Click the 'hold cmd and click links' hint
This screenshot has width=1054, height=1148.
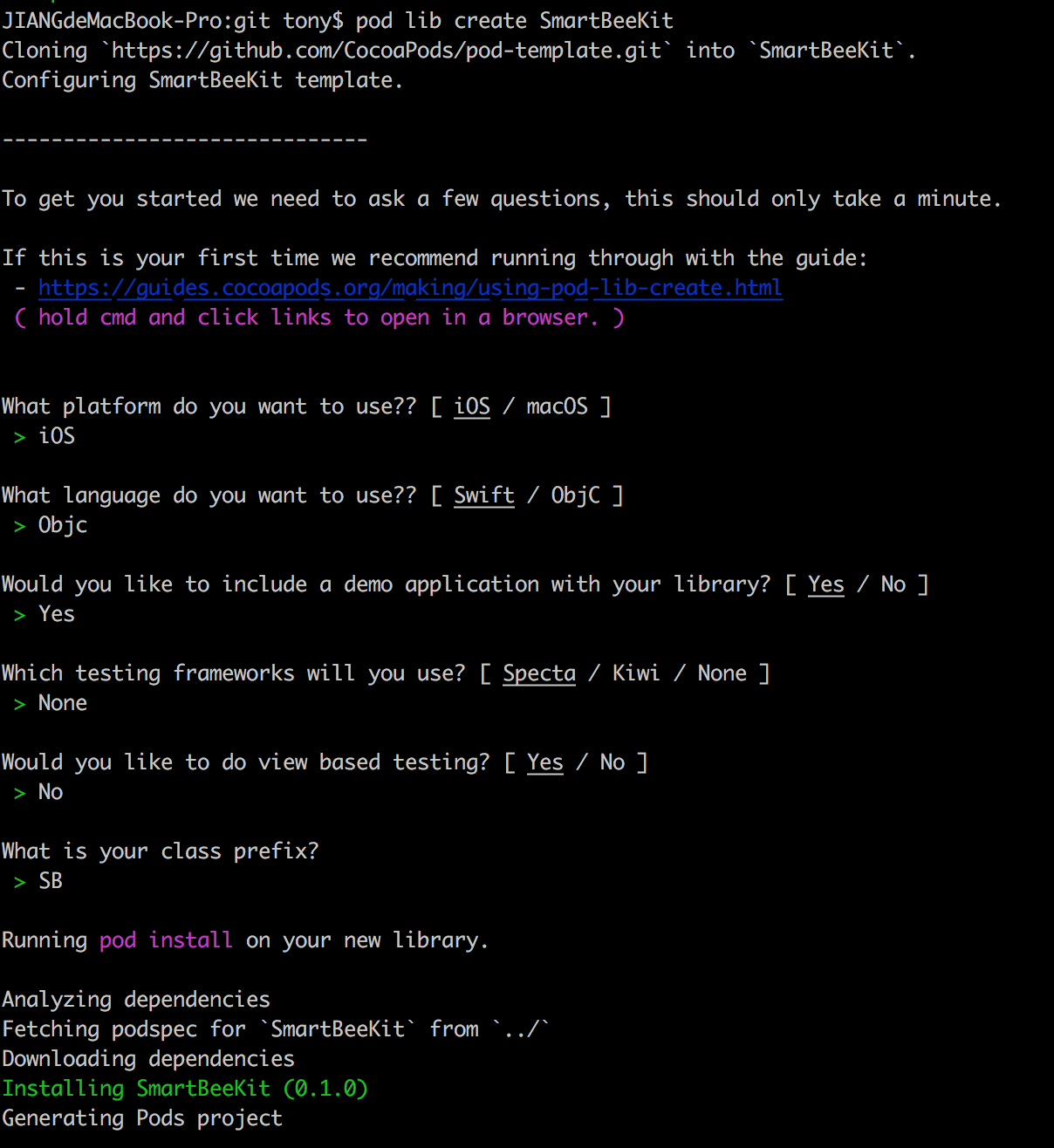pyautogui.click(x=319, y=318)
